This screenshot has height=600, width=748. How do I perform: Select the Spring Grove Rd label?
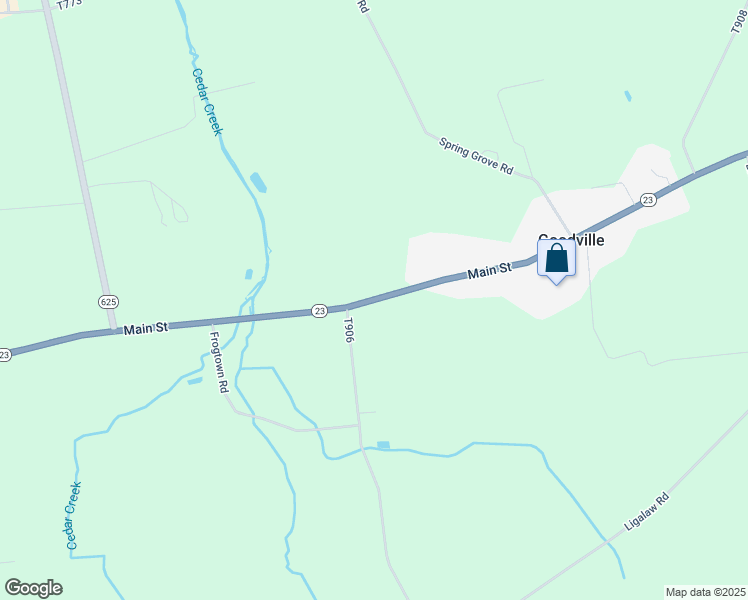(x=476, y=156)
